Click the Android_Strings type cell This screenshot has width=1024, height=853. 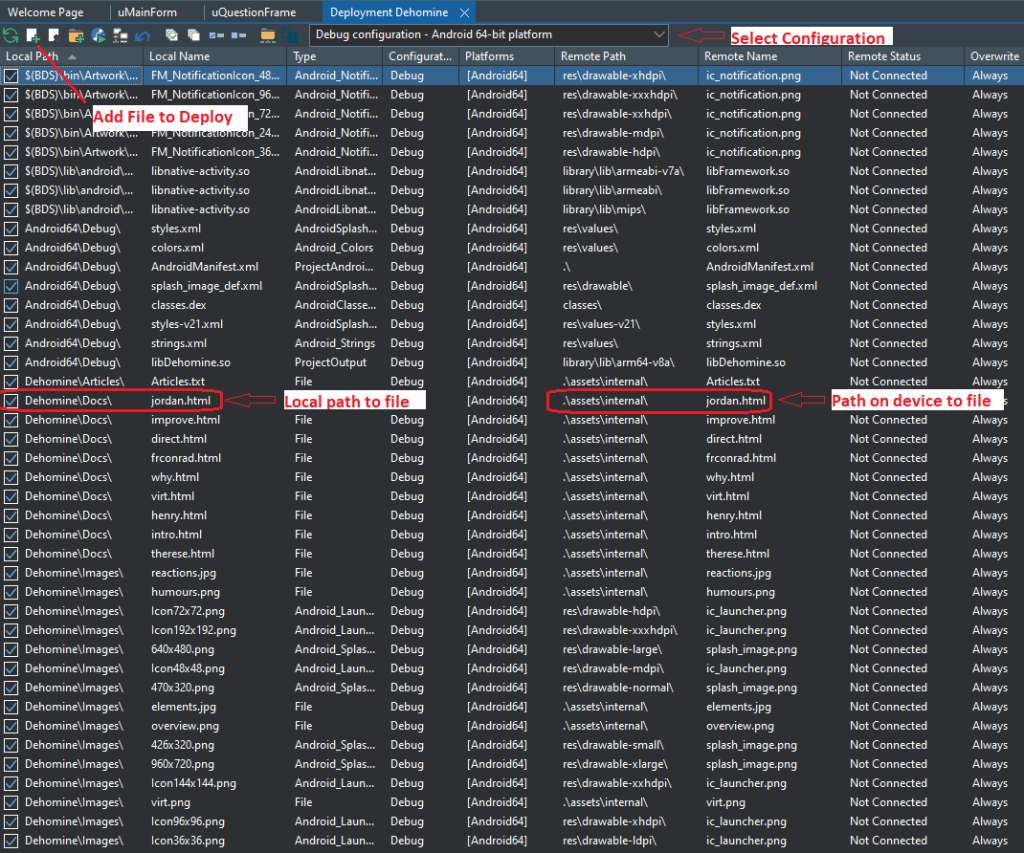pos(335,343)
